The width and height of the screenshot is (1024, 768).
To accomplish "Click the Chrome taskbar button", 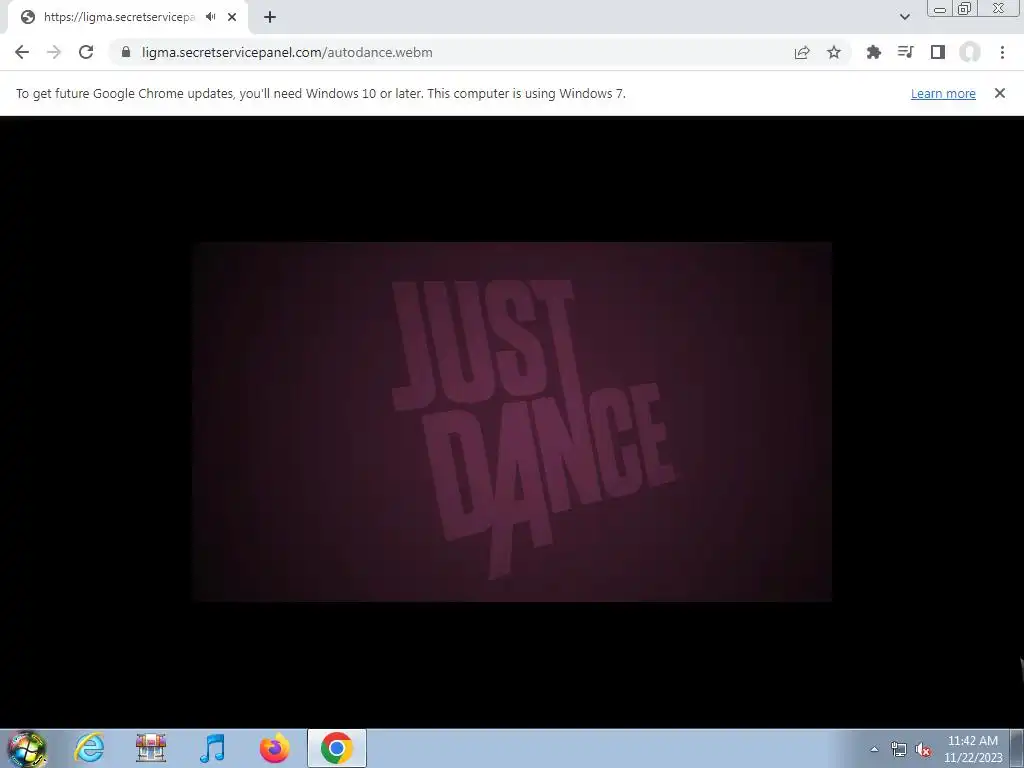I will click(x=337, y=748).
